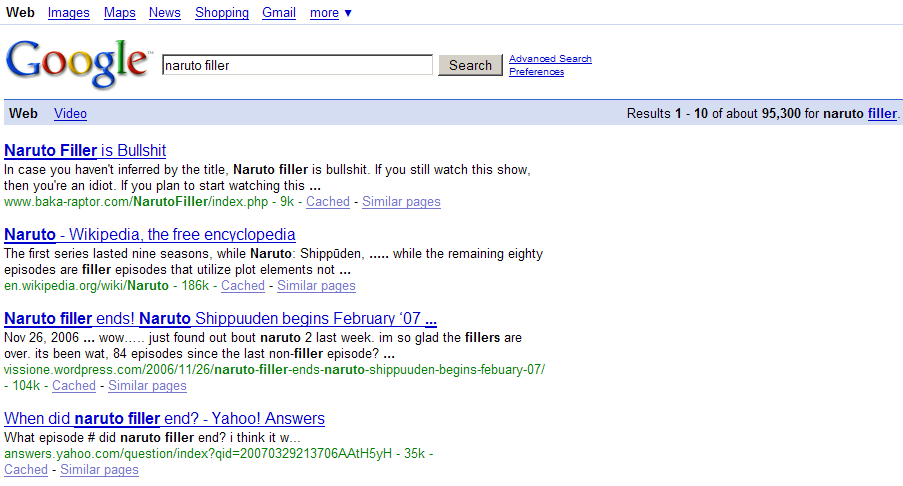Click the 'filler' definition link in results bar

882,113
